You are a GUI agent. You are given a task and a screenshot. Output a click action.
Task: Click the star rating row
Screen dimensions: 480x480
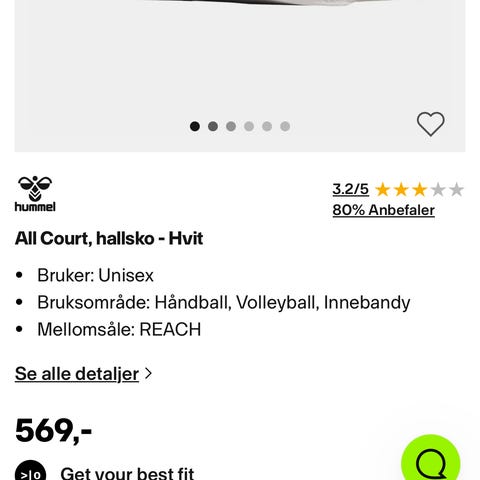click(x=419, y=190)
